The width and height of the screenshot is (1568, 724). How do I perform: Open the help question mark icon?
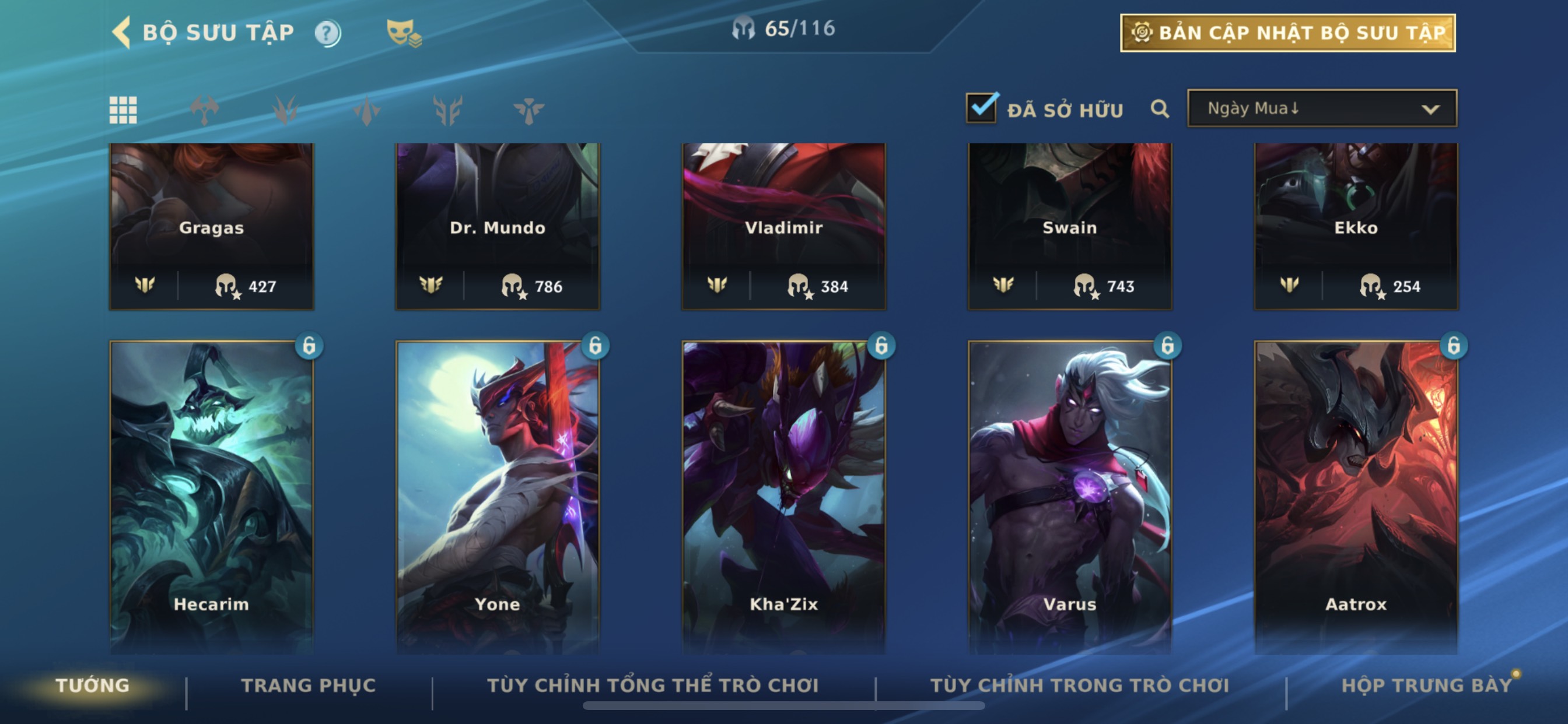point(327,33)
